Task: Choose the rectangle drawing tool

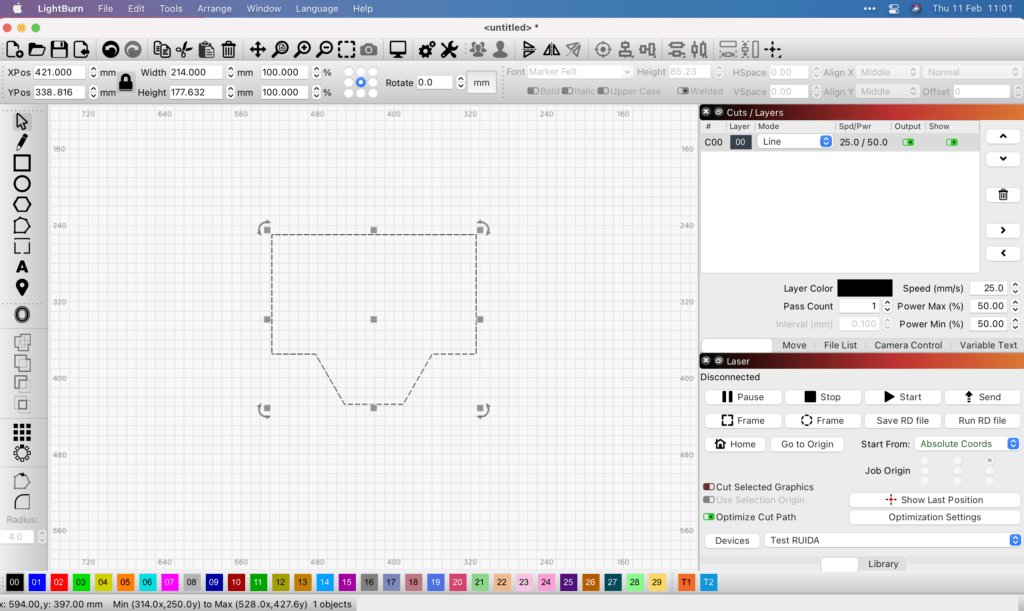Action: [22, 163]
